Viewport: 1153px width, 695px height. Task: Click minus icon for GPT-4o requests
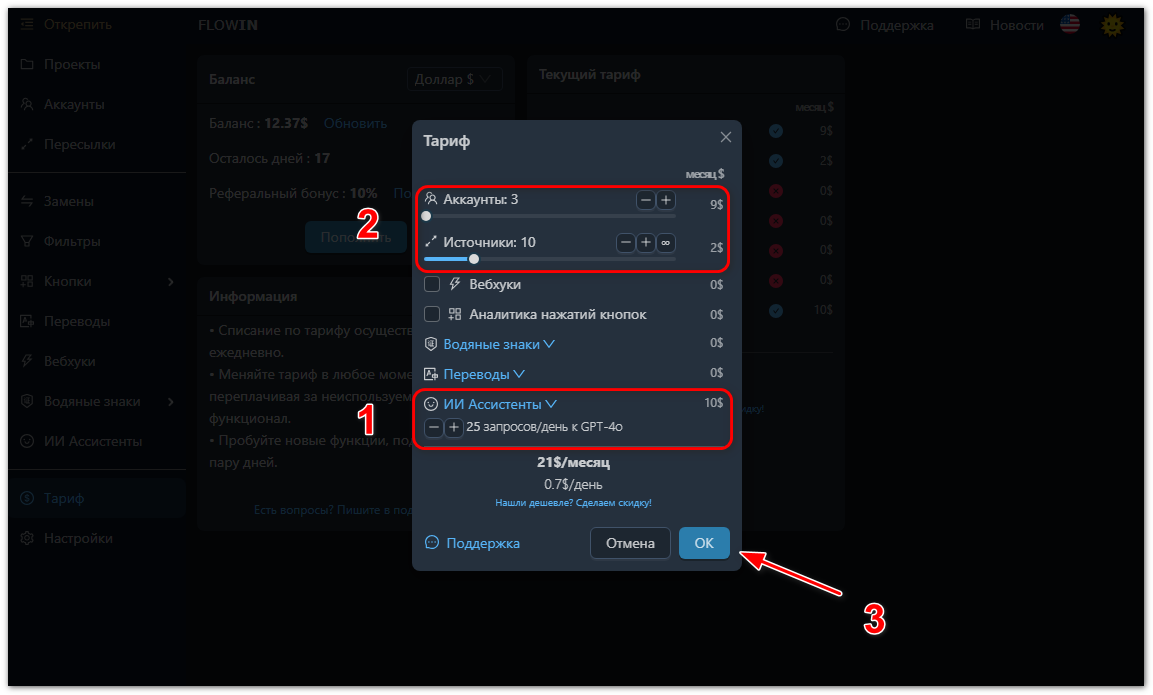434,427
